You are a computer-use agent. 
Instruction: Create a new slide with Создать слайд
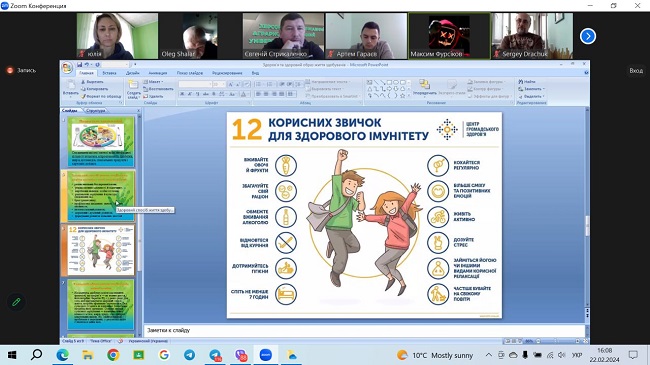[133, 89]
